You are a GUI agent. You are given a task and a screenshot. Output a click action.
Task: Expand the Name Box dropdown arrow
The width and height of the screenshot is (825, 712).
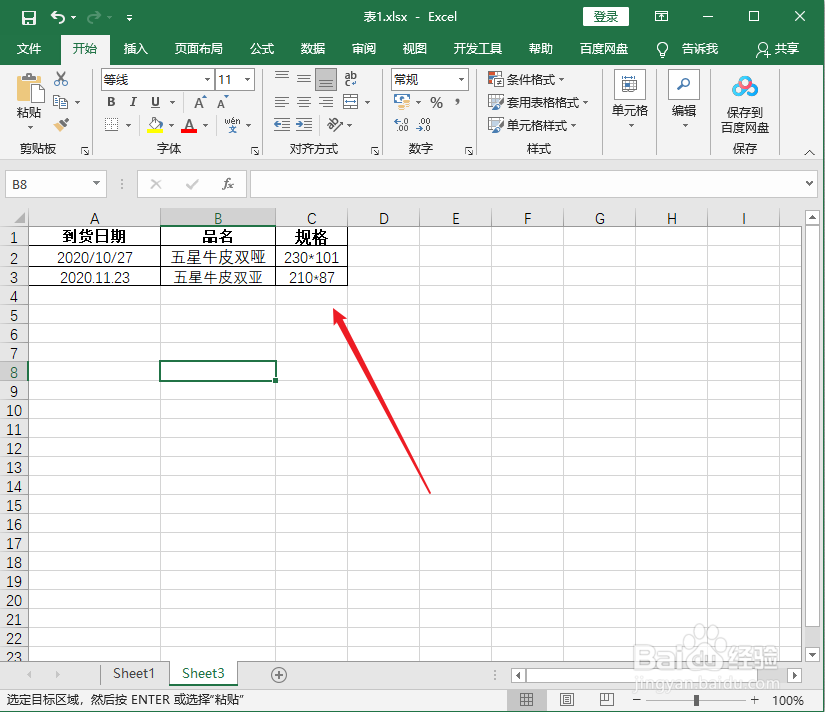(96, 184)
